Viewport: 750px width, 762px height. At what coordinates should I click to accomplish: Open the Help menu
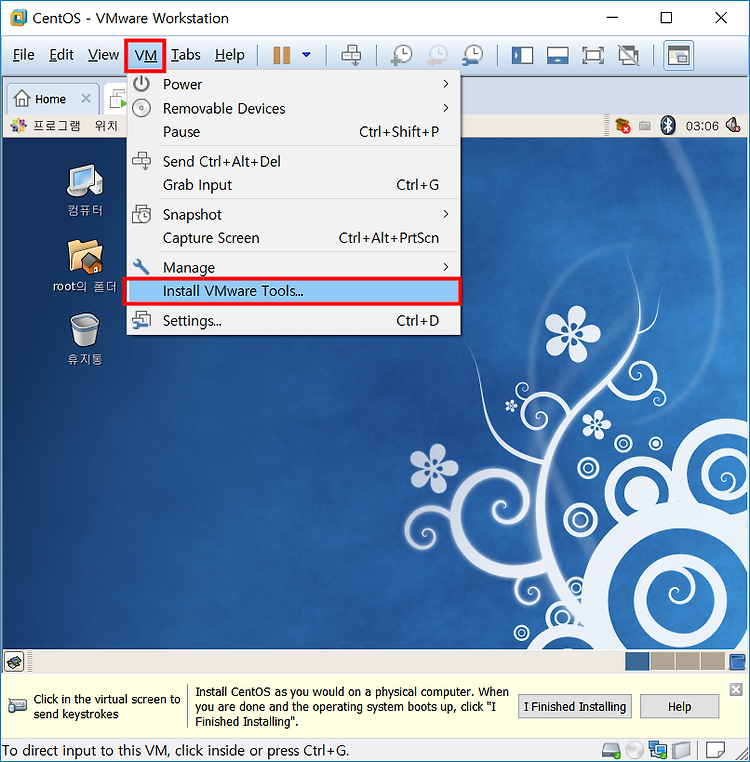point(229,55)
